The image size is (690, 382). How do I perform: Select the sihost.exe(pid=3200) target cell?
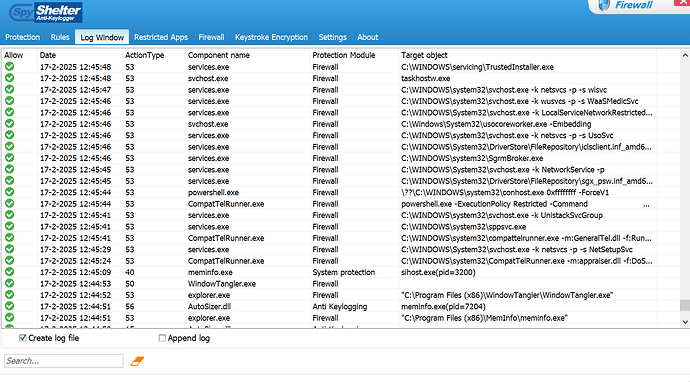pos(438,272)
